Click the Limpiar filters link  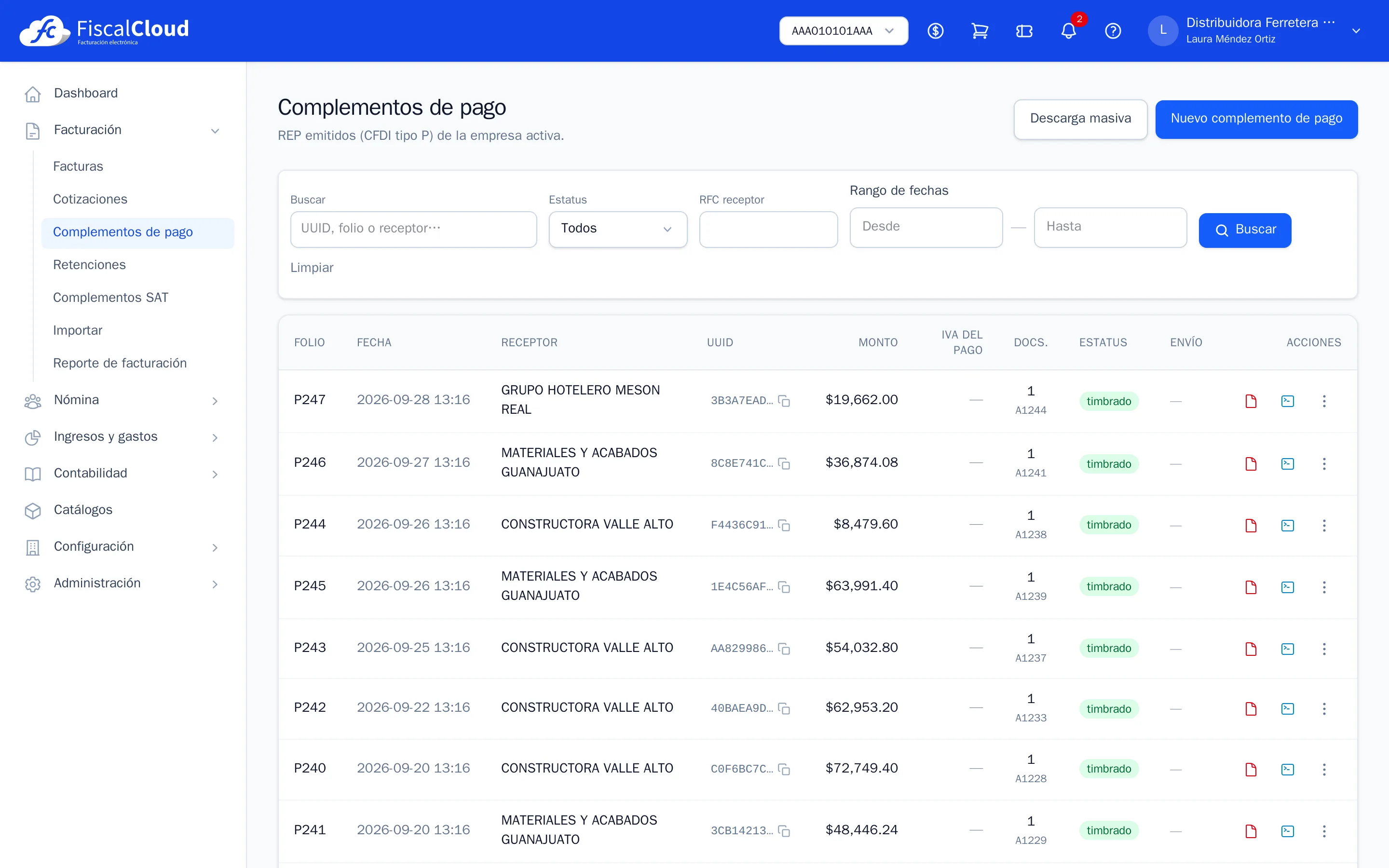(x=312, y=268)
